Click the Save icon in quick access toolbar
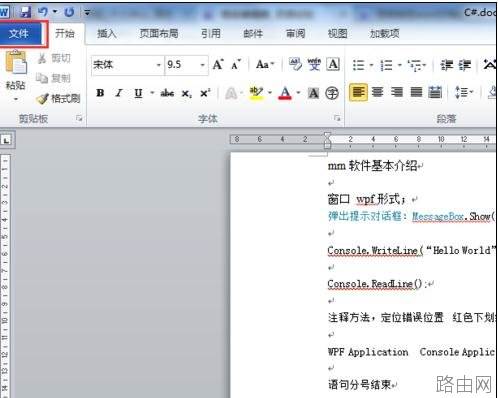Screen dimensions: 498x398 25,12
